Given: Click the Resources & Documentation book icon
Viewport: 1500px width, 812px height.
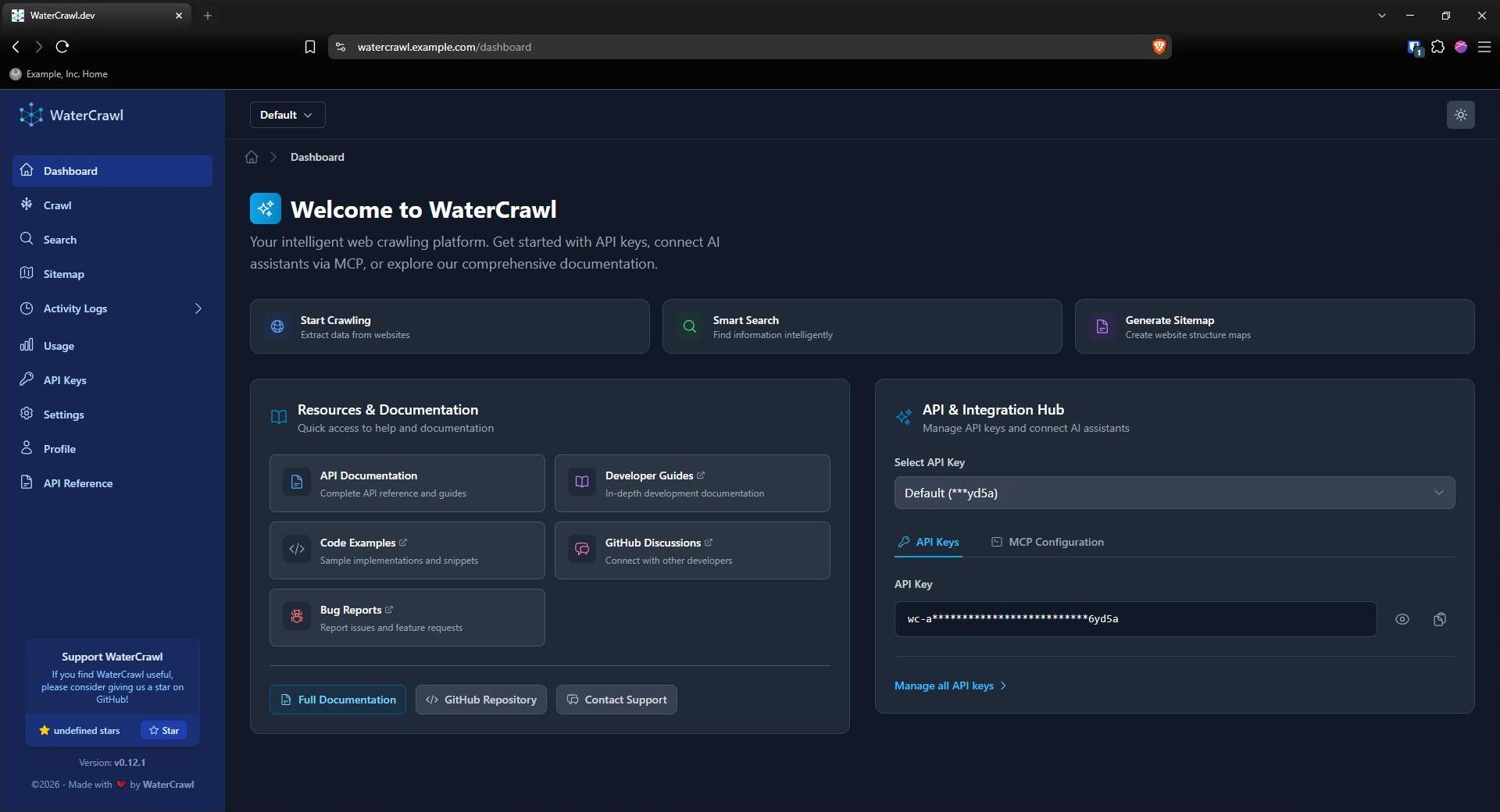Looking at the screenshot, I should coord(279,417).
